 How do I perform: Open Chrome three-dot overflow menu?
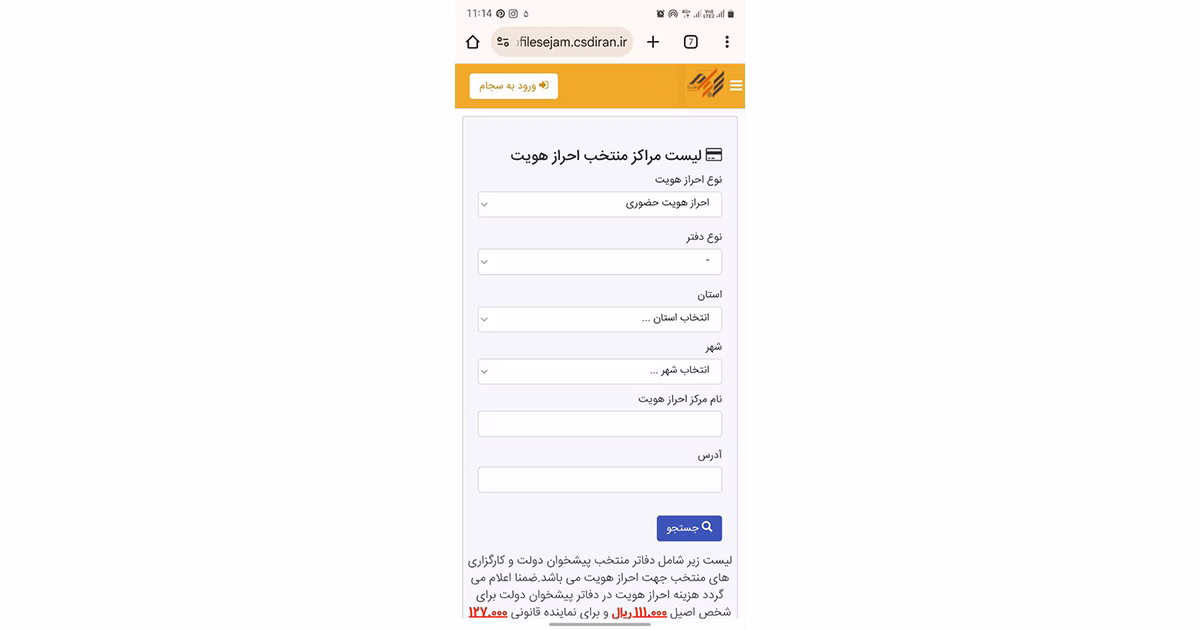click(727, 42)
